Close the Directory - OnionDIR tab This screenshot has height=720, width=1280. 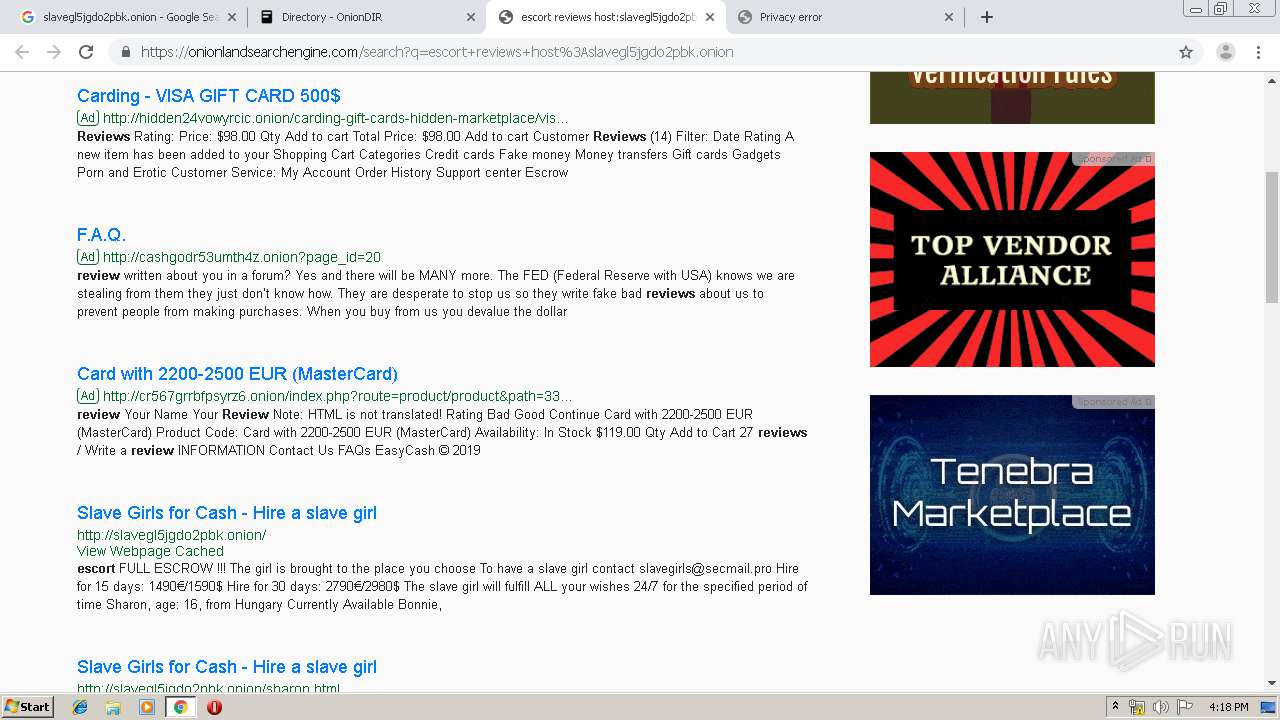[471, 17]
